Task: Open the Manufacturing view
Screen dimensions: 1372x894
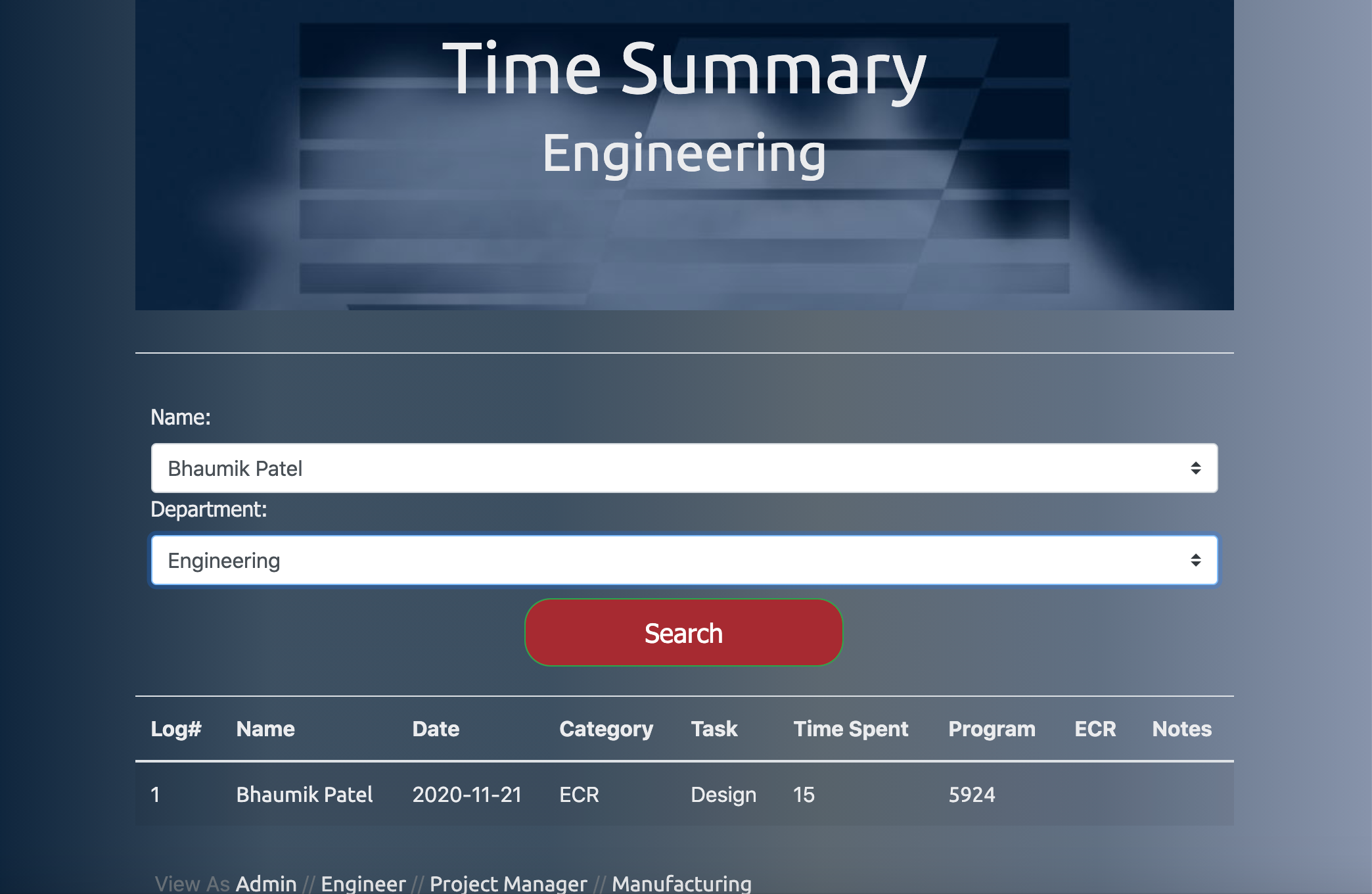Action: [681, 884]
